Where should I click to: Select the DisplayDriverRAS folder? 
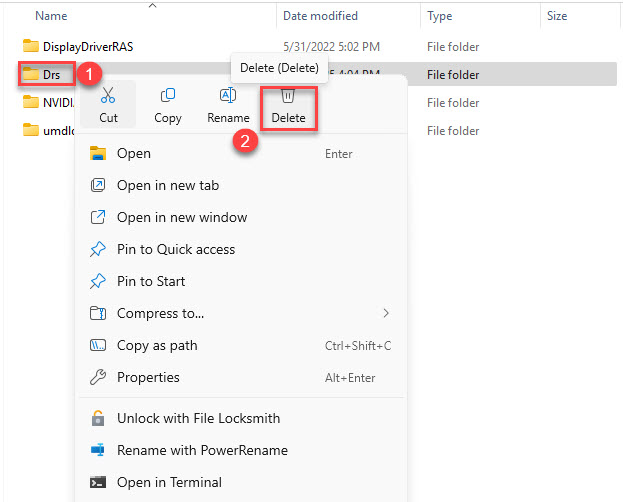pos(86,47)
